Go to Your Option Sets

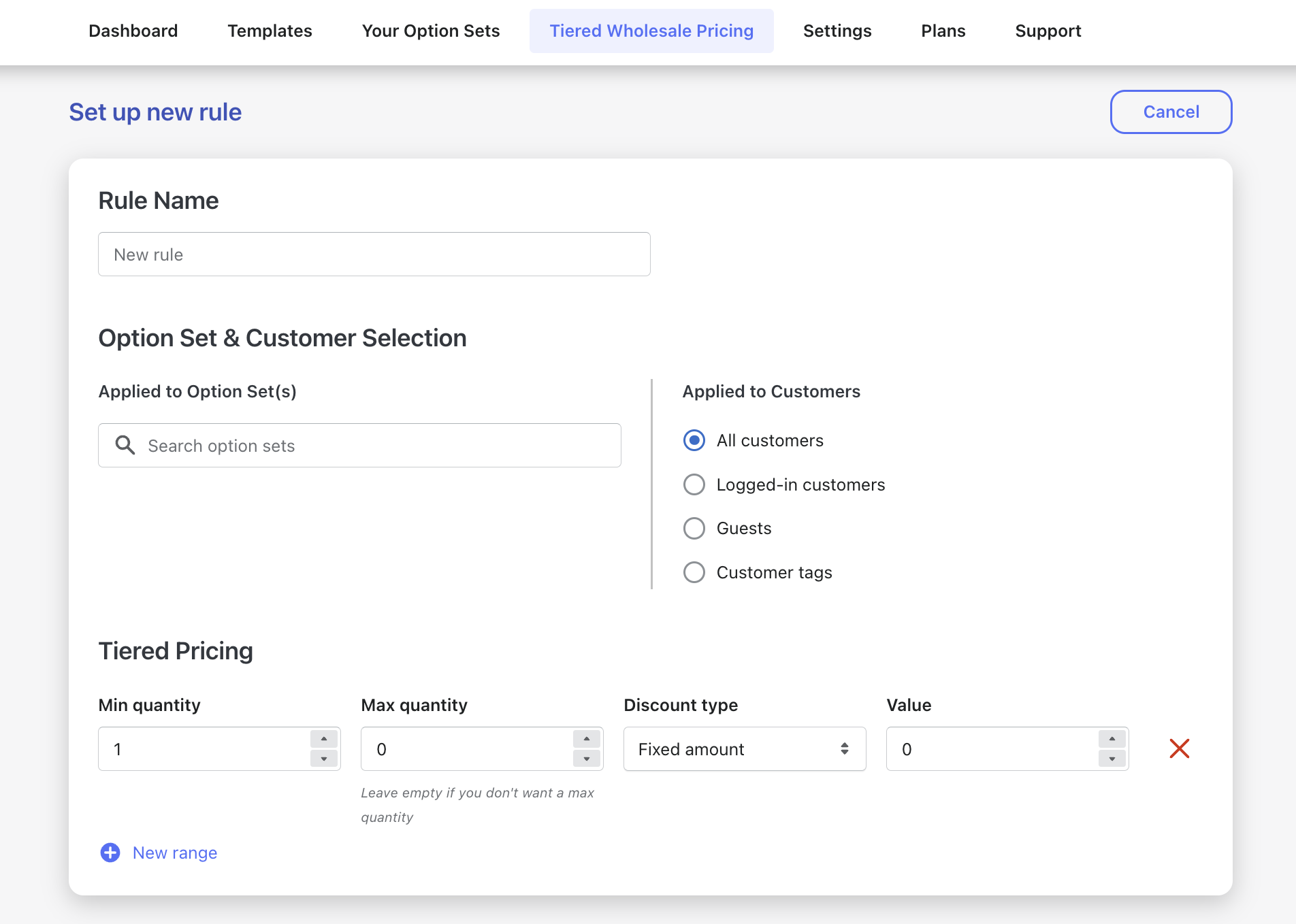(x=431, y=31)
